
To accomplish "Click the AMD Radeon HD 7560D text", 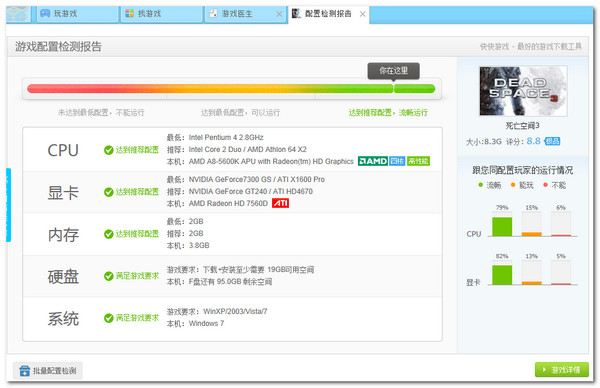I will 228,204.
